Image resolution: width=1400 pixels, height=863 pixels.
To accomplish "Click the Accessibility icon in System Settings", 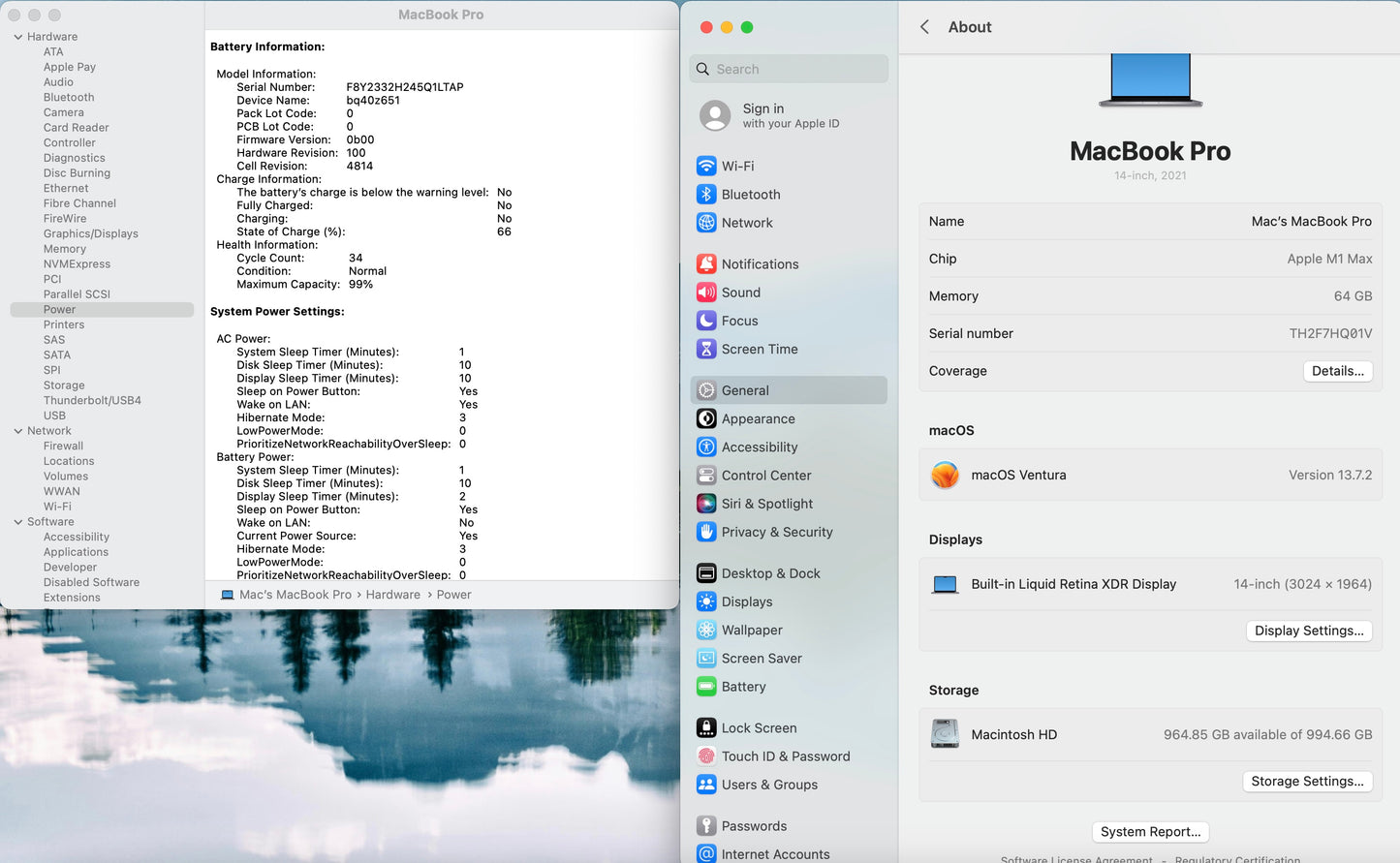I will 706,447.
